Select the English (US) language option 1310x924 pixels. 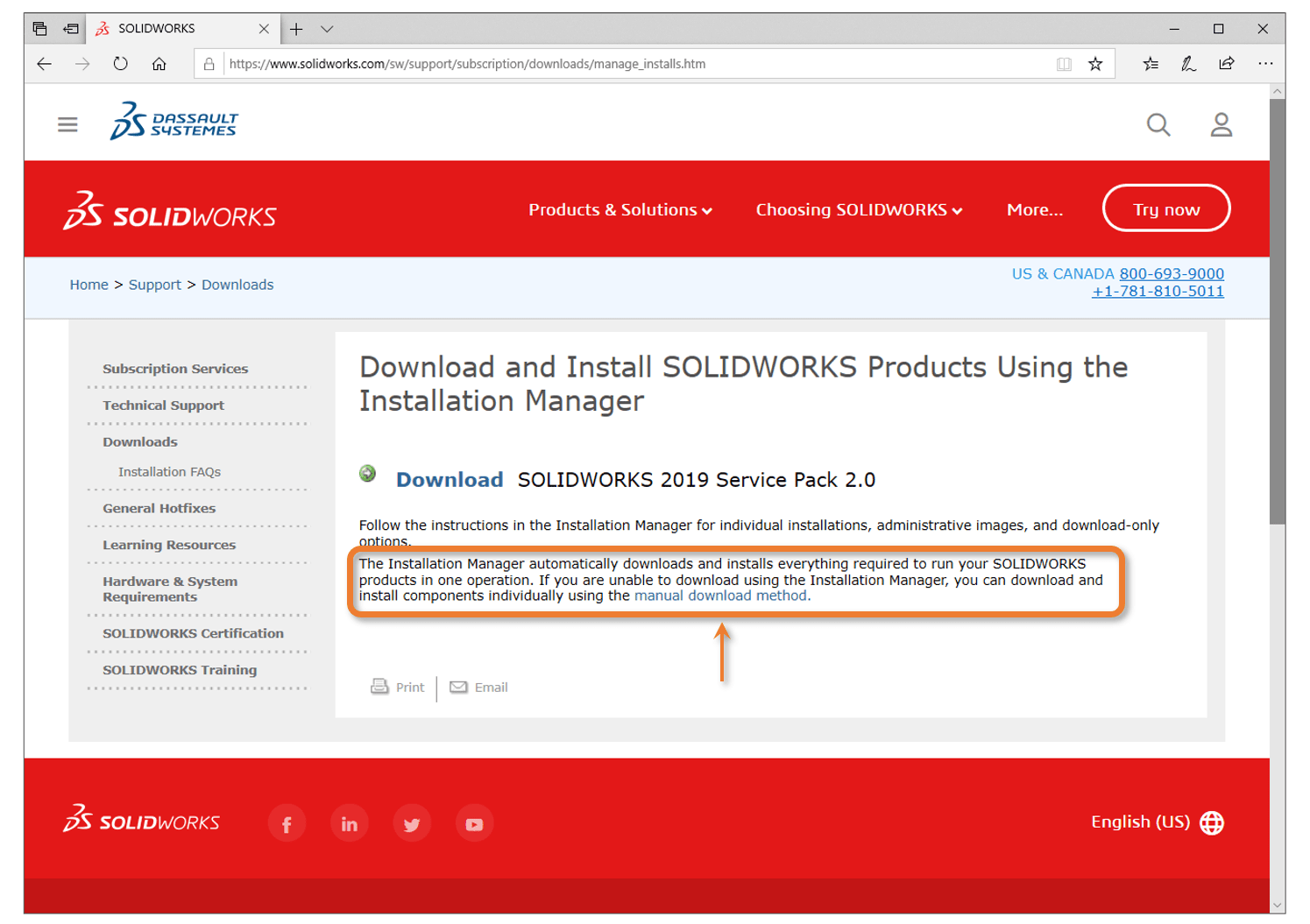pyautogui.click(x=1140, y=822)
